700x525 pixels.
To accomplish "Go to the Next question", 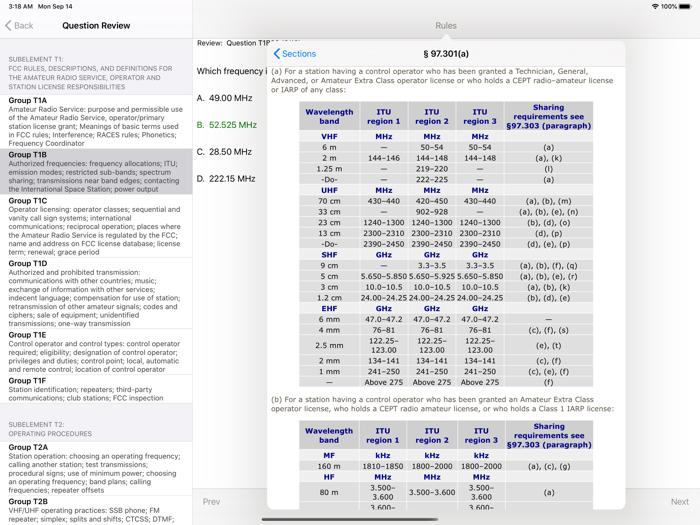I will 679,502.
